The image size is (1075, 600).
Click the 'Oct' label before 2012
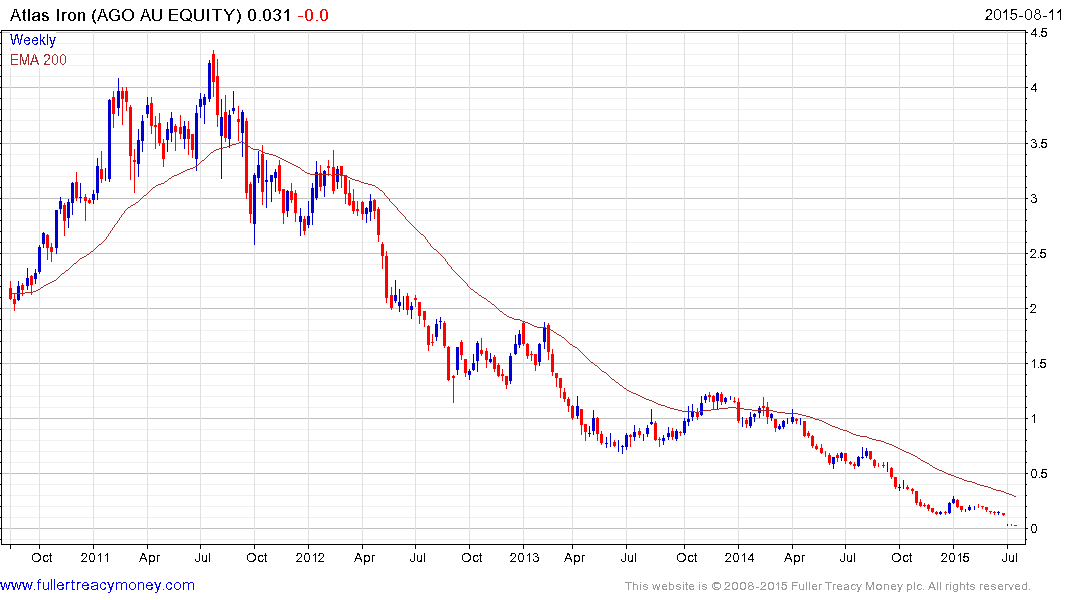[x=256, y=557]
